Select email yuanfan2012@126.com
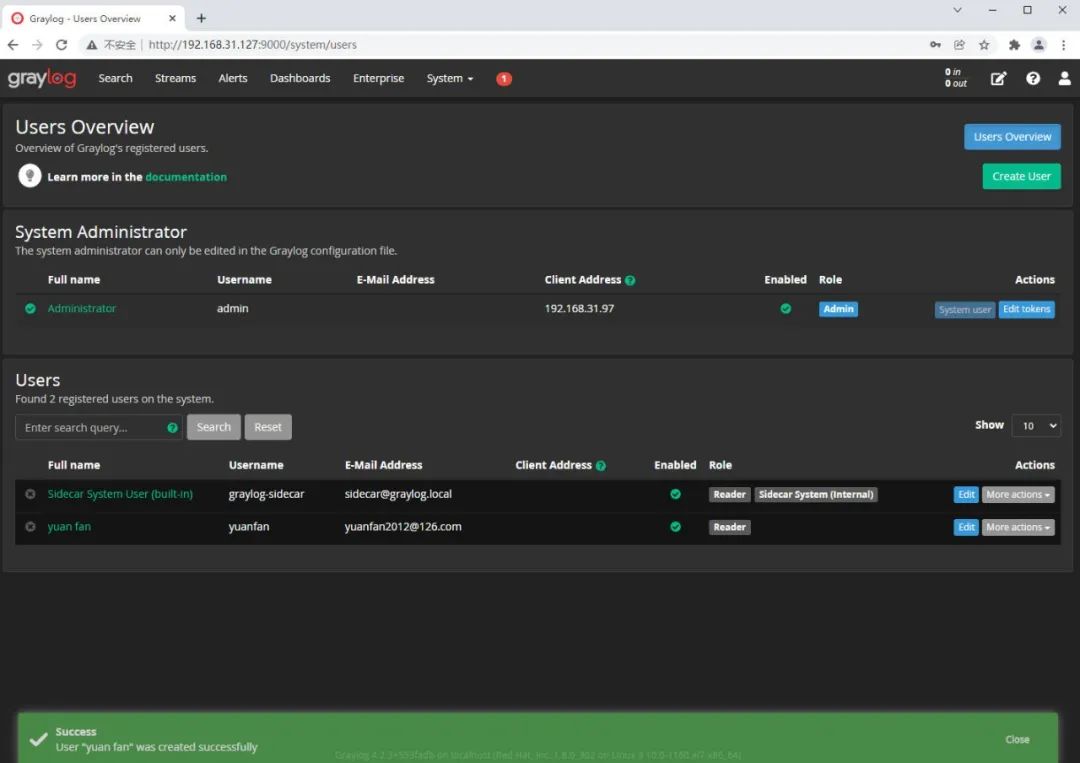 click(403, 527)
